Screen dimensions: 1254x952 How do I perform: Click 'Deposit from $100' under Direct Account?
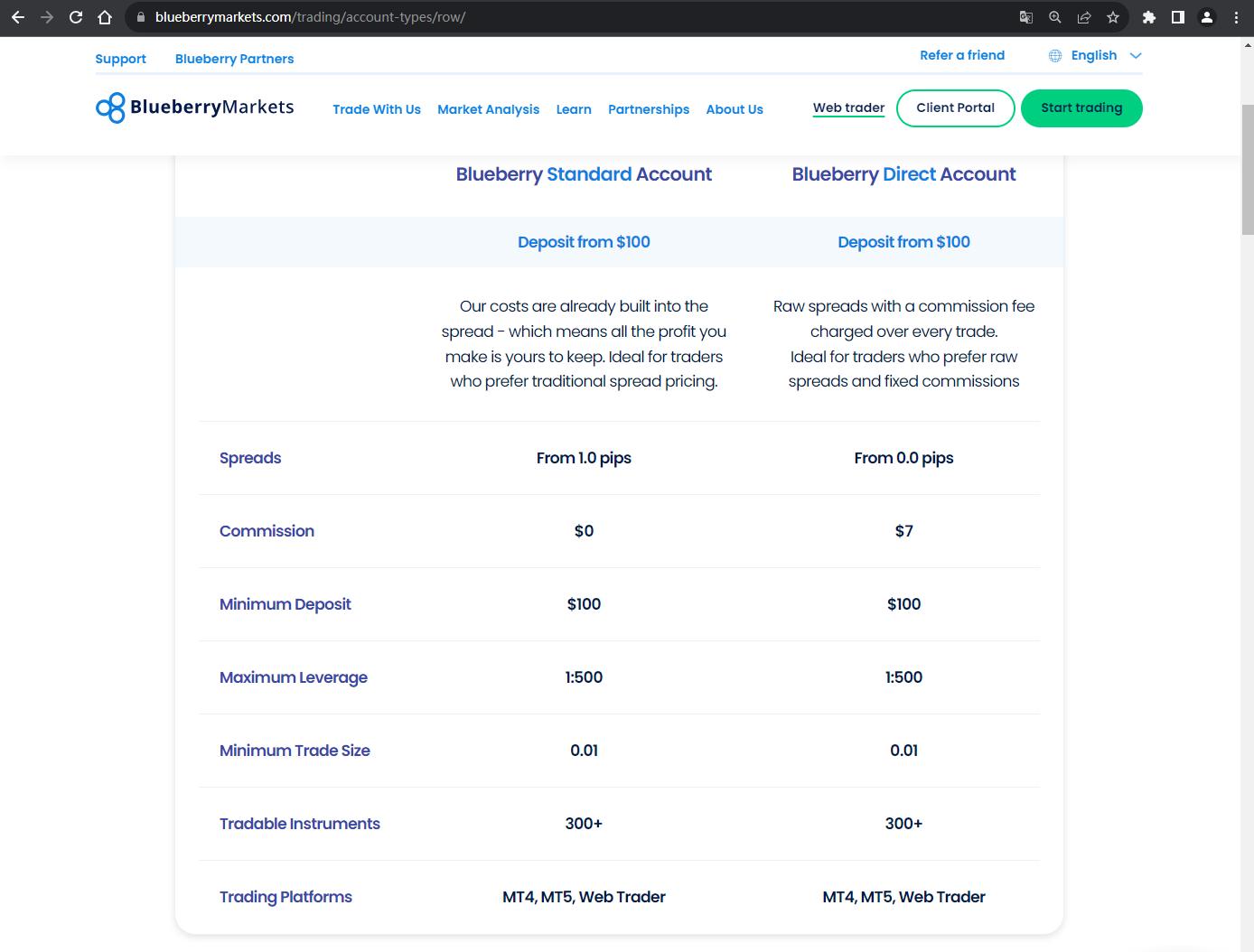903,242
